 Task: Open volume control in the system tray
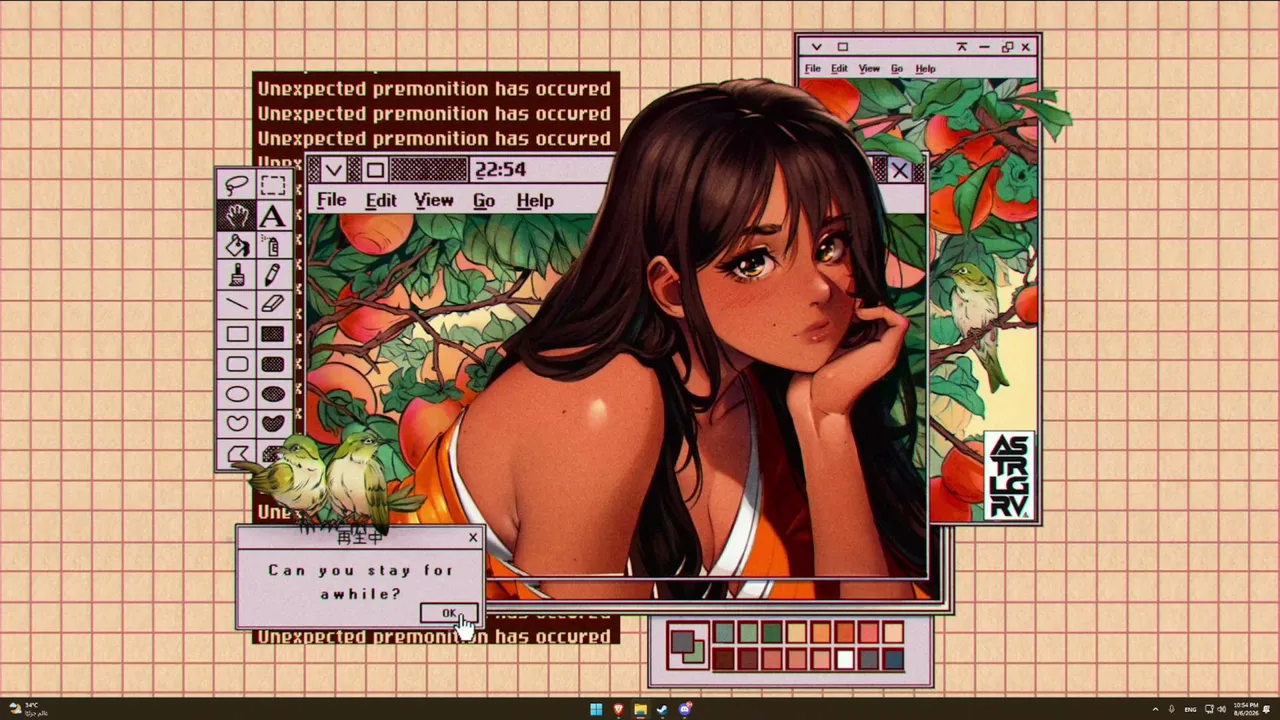click(x=1221, y=710)
